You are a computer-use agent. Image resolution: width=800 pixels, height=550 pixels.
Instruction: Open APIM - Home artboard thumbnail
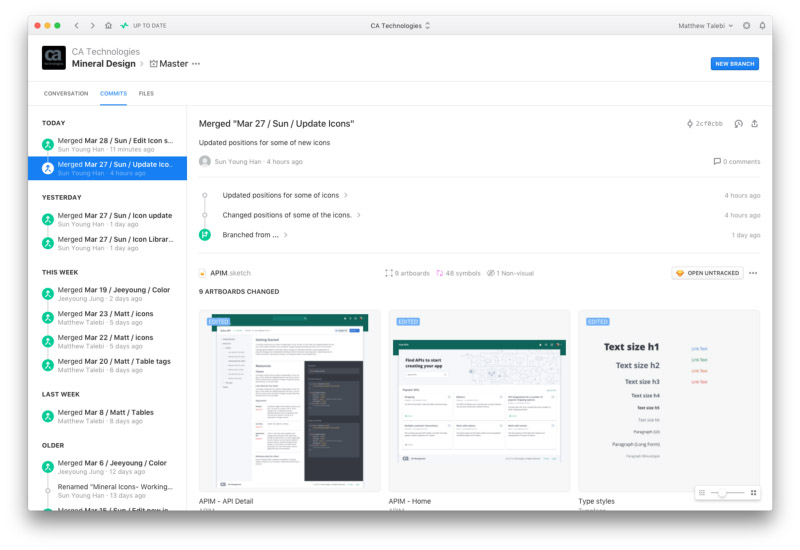[479, 401]
